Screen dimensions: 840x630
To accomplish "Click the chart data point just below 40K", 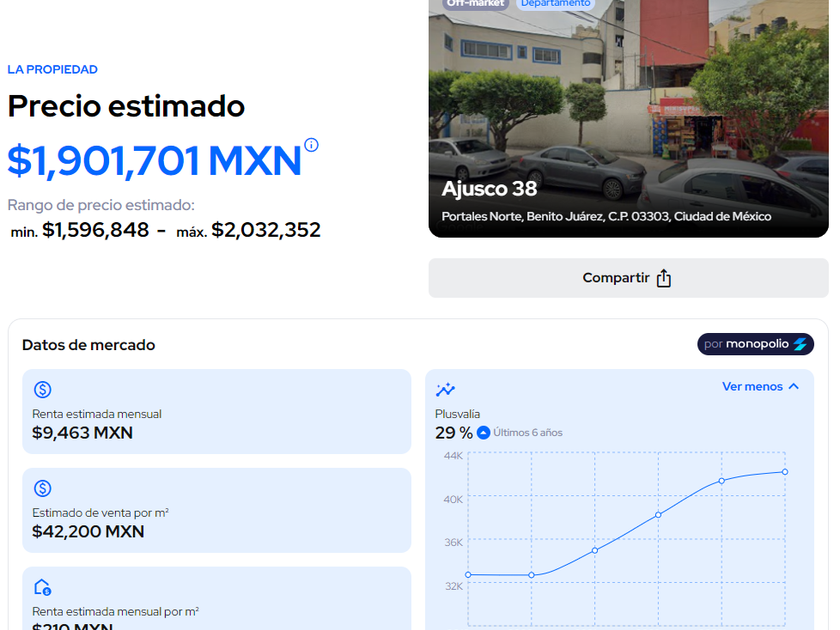I will click(x=658, y=515).
